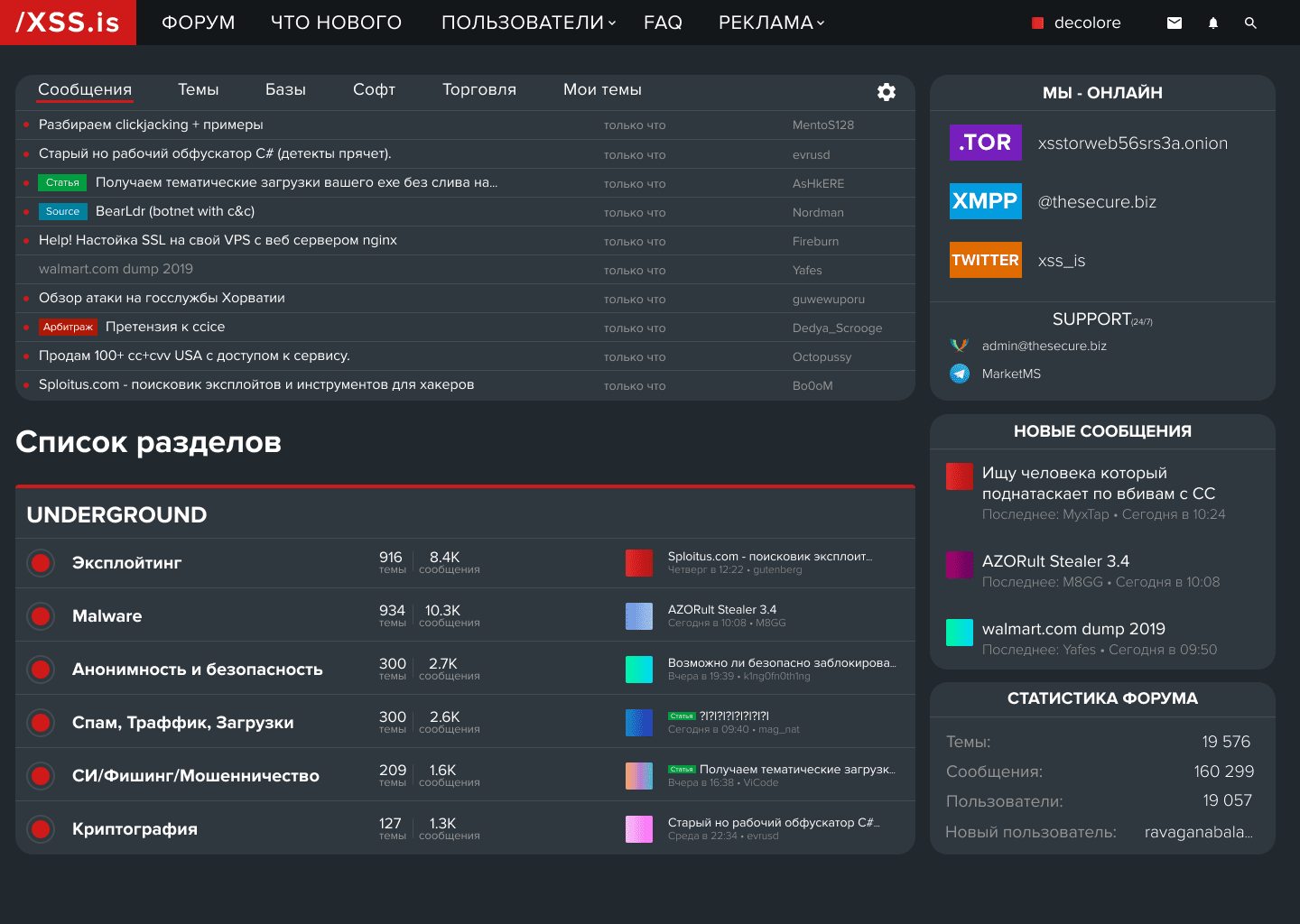Click the TWITTER badge icon
The width and height of the screenshot is (1300, 924).
point(985,260)
